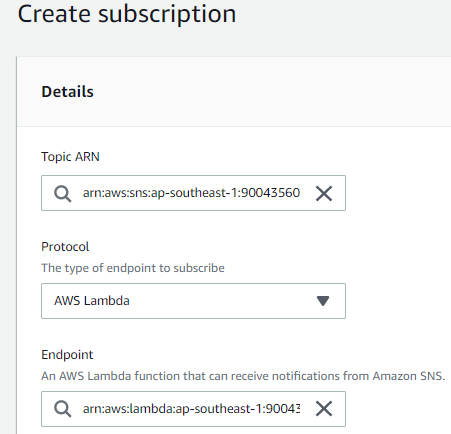Click the Create subscription page title
Screen dimensions: 451x434
pos(127,14)
